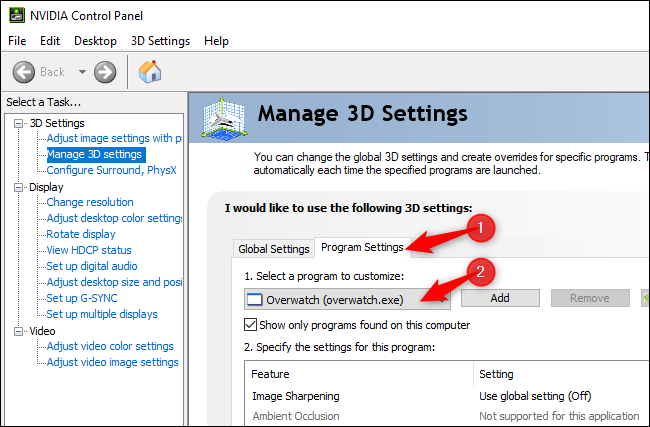This screenshot has height=427, width=650.
Task: Click the Home icon in toolbar
Action: coord(149,72)
